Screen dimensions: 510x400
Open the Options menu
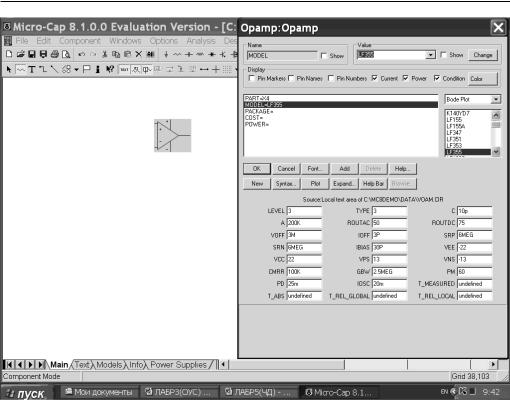pos(164,41)
